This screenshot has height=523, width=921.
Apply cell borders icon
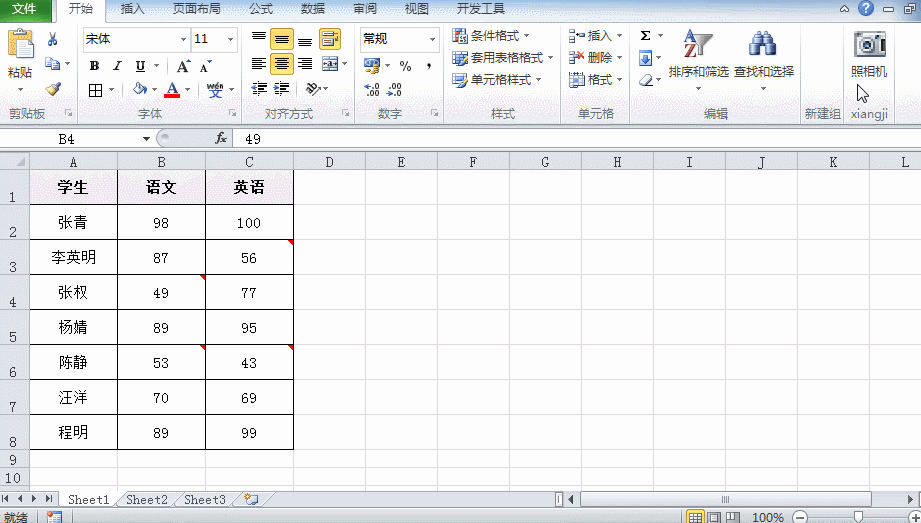pos(95,89)
